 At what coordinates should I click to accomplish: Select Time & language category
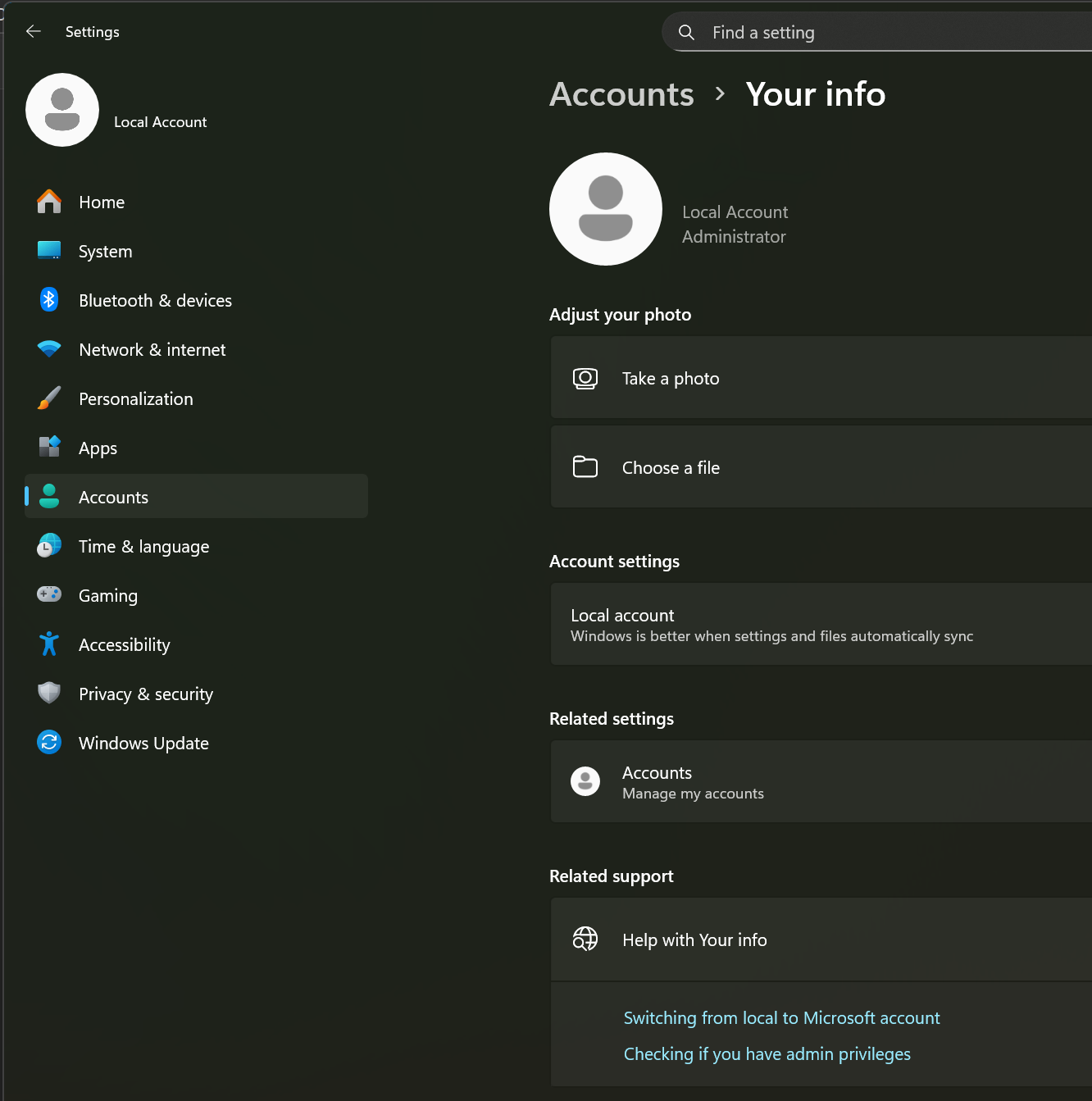pyautogui.click(x=197, y=546)
